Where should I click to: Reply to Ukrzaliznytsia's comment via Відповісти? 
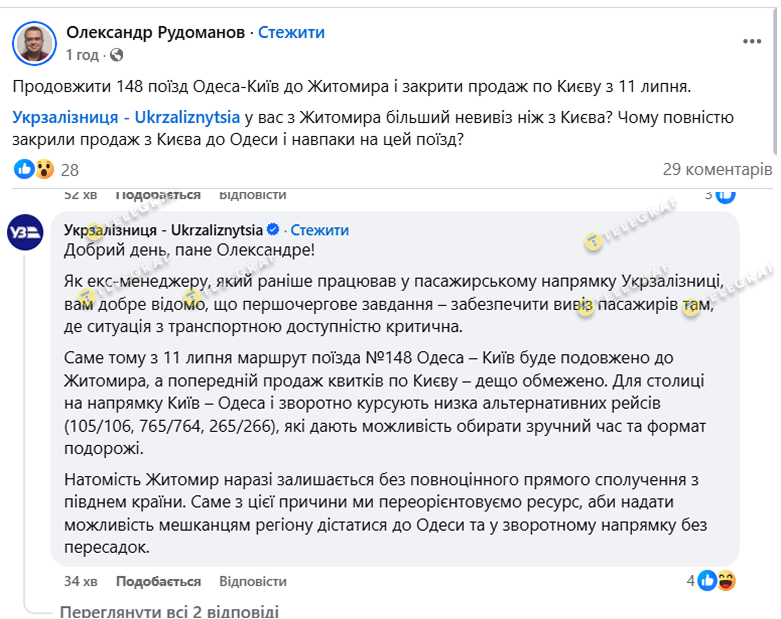coord(252,581)
